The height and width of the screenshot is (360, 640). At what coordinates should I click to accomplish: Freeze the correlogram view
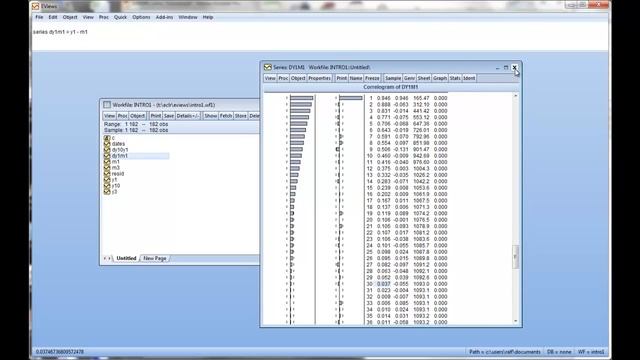point(372,78)
